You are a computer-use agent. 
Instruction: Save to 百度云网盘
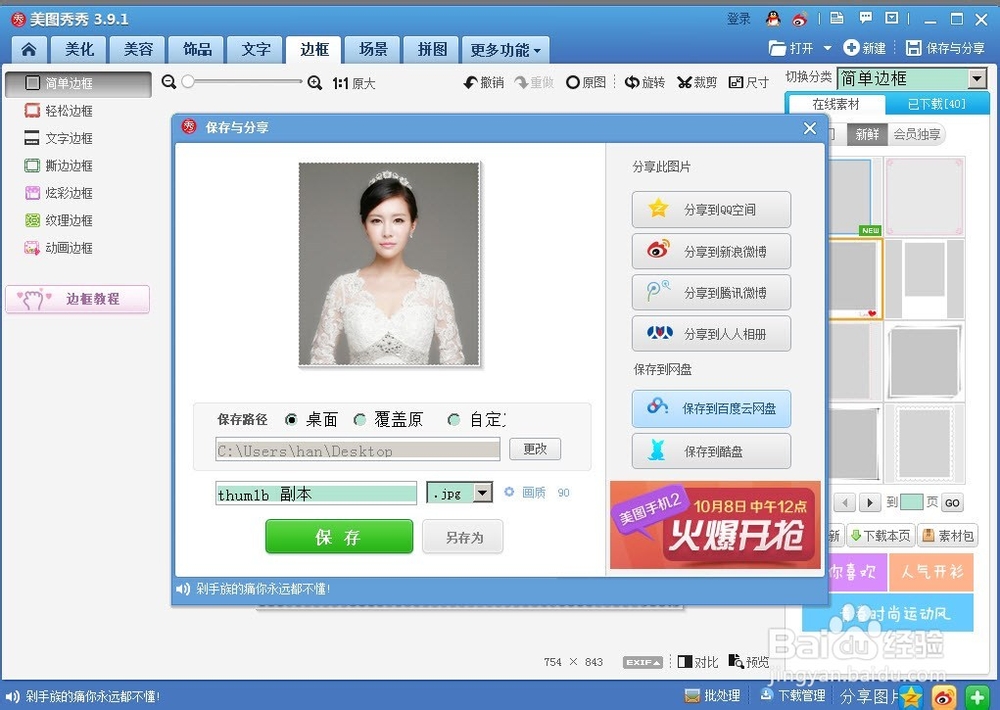point(711,408)
